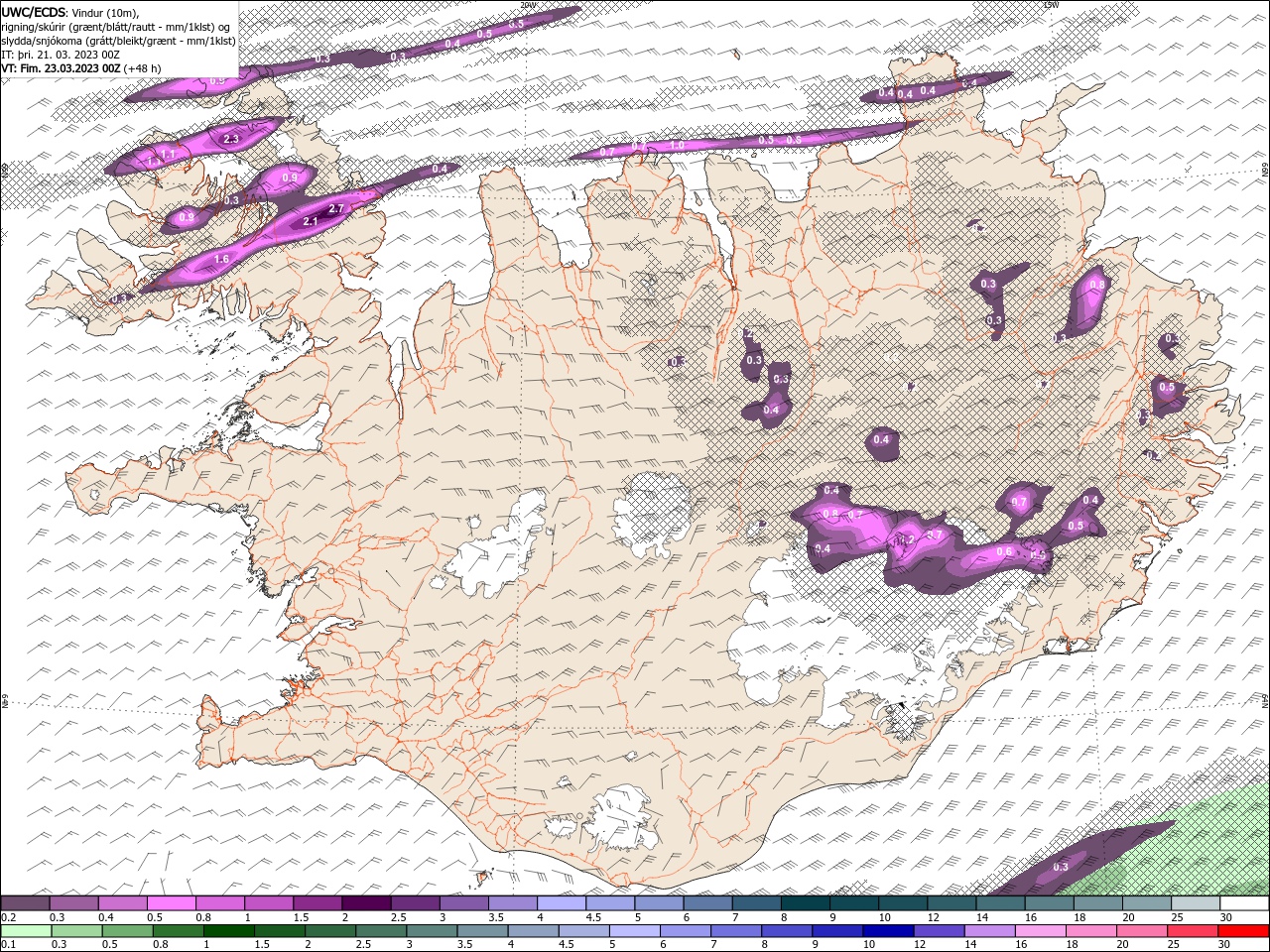The height and width of the screenshot is (952, 1270).
Task: Click the 0.3 value inside southeast offshore band
Action: tap(1061, 868)
